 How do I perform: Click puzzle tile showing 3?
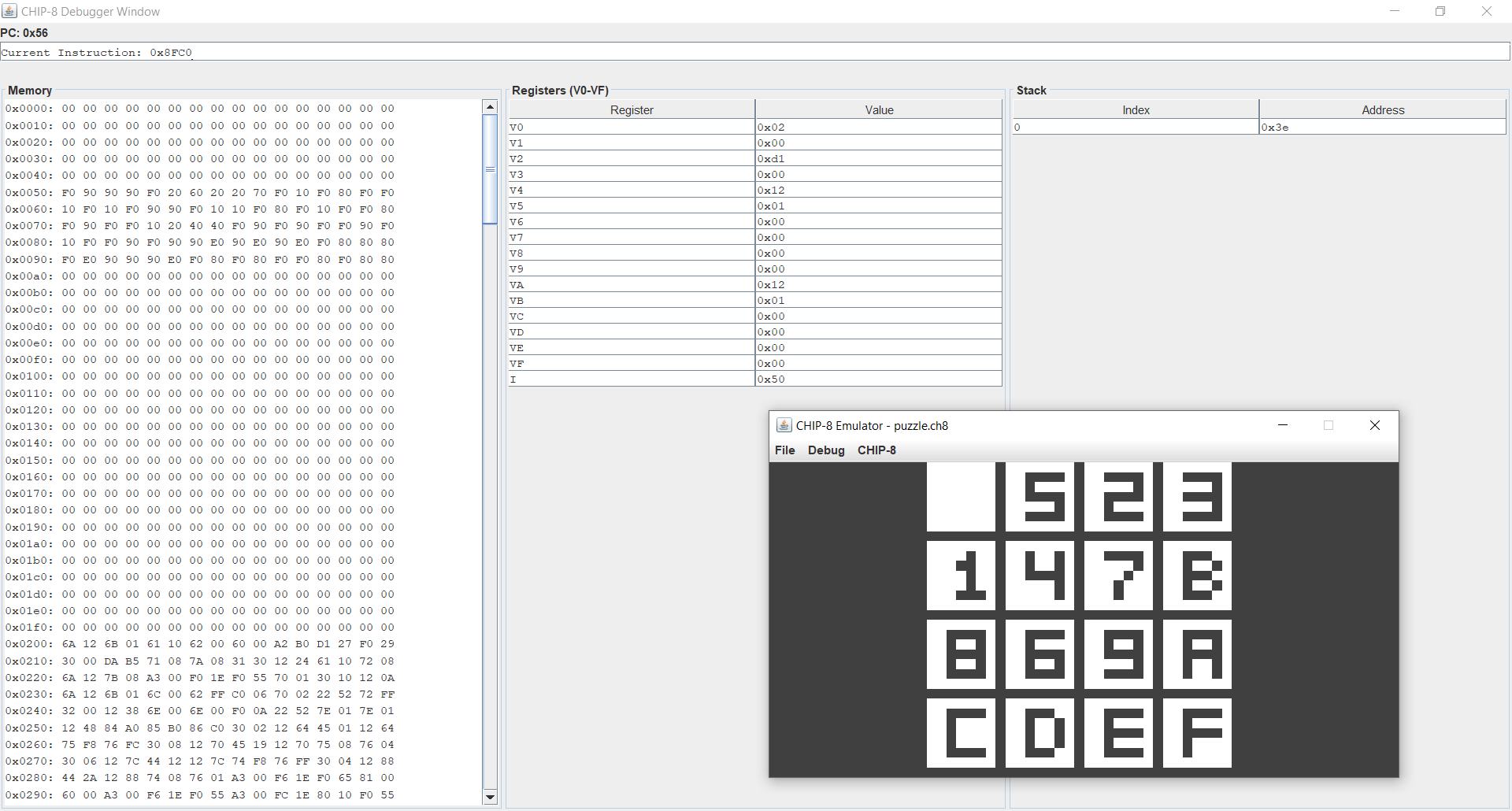click(x=1197, y=497)
